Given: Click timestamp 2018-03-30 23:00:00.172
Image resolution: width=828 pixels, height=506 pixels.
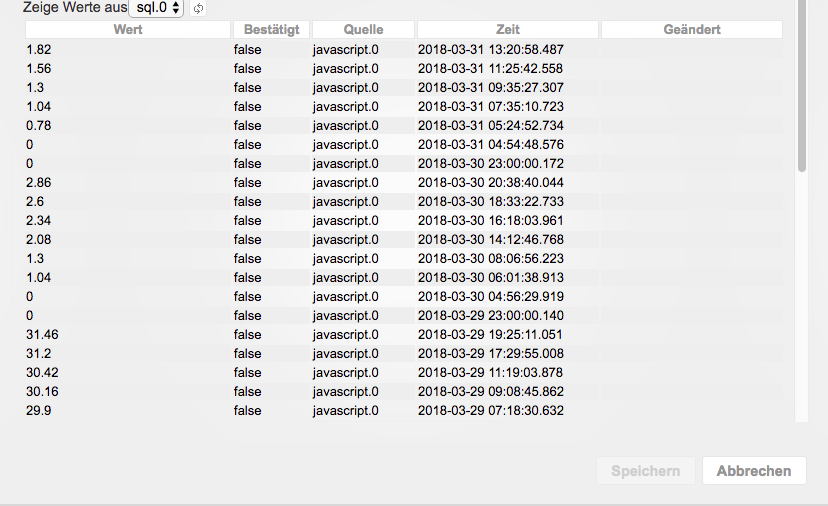Looking at the screenshot, I should click(490, 164).
